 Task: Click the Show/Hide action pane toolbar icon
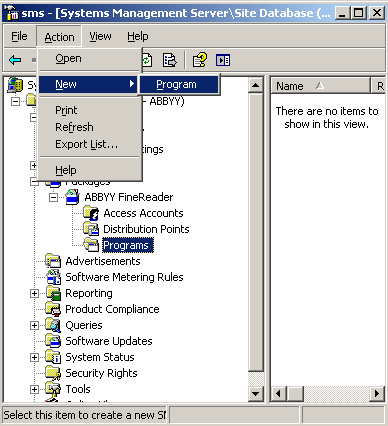pos(223,60)
